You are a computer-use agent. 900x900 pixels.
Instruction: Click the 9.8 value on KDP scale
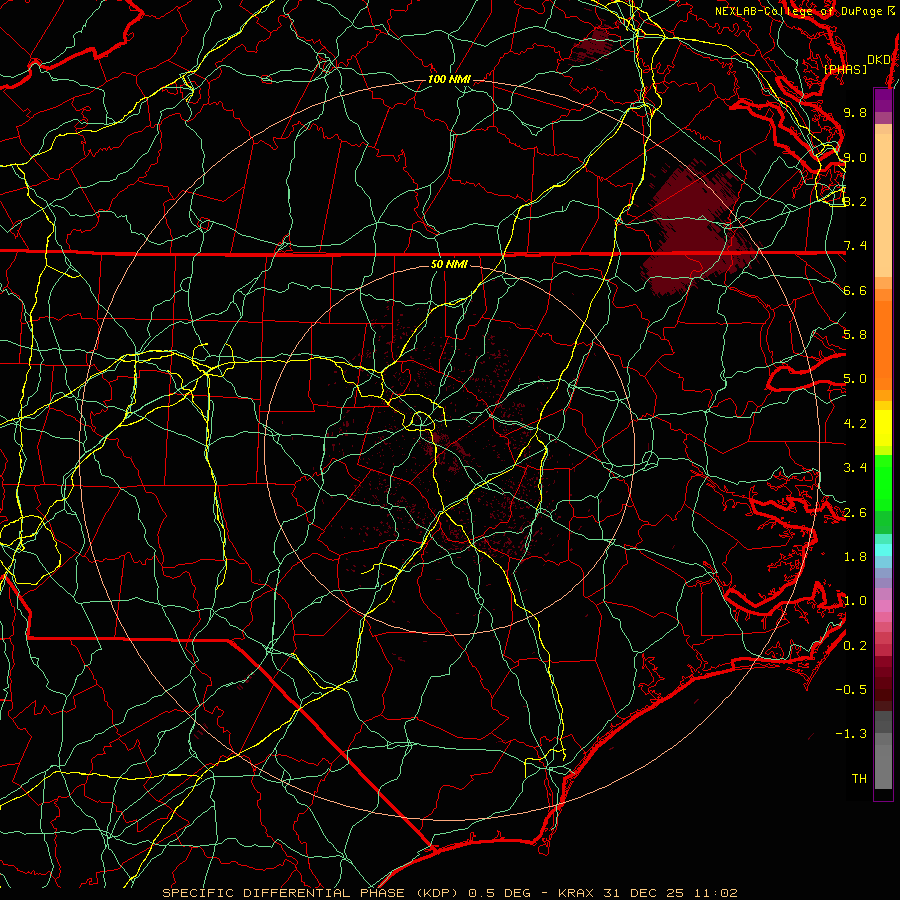[855, 112]
